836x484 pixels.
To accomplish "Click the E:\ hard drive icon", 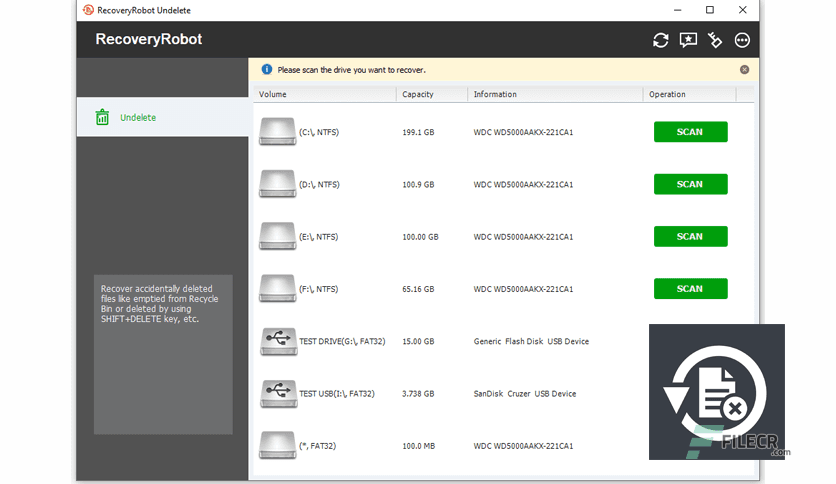I will pos(277,236).
